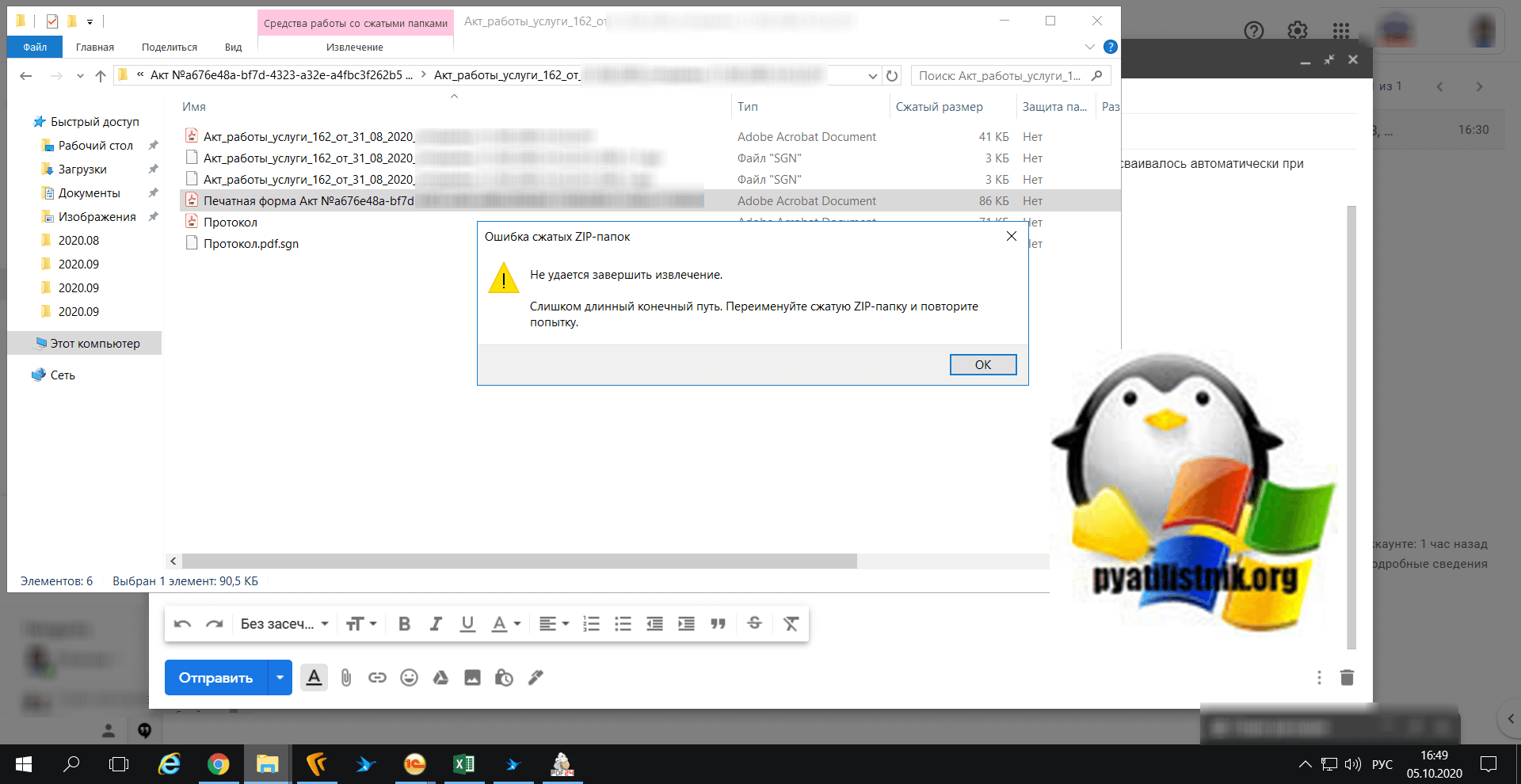Sort files by Тип column header

[748, 107]
